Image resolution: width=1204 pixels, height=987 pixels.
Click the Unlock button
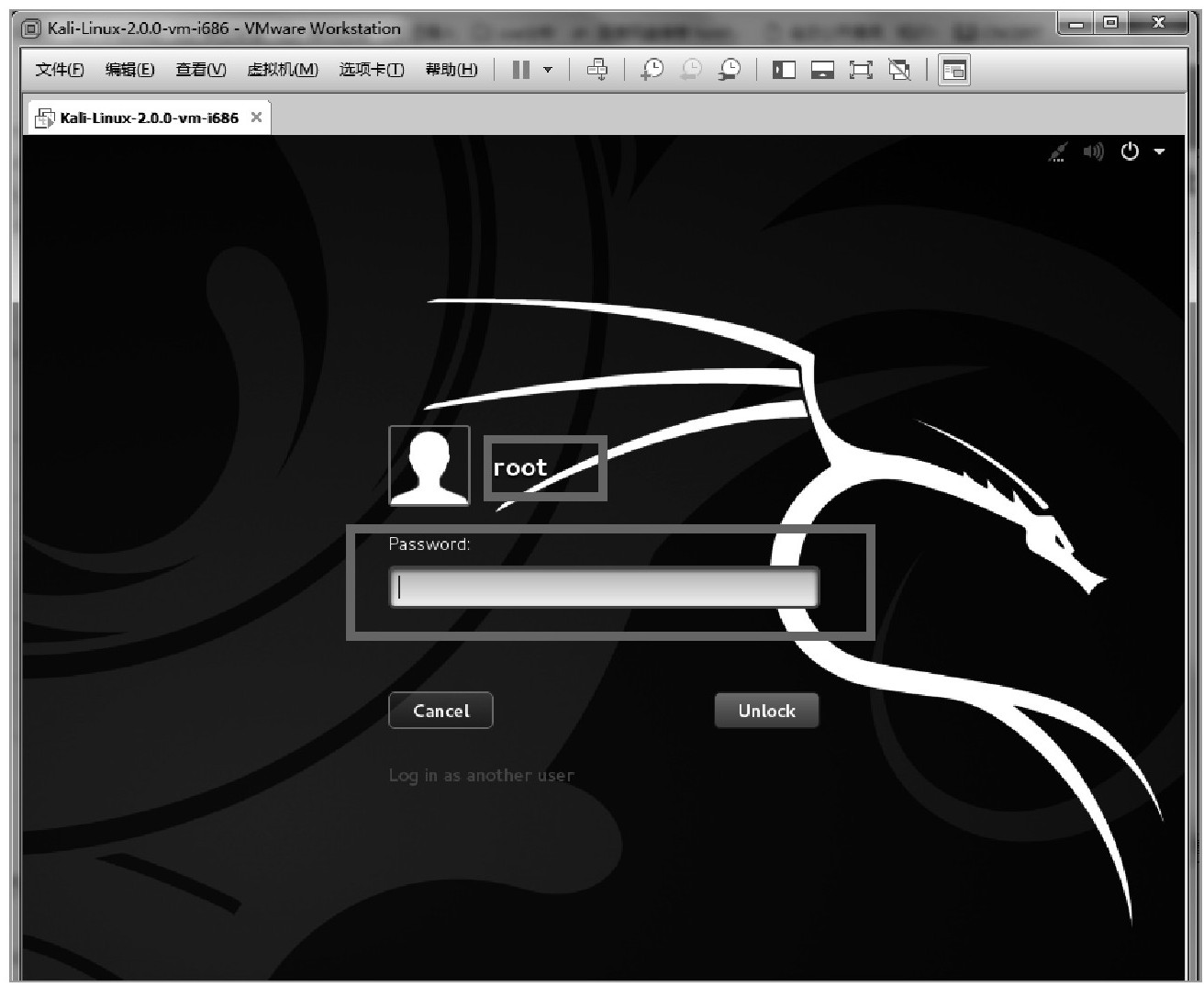(x=766, y=711)
